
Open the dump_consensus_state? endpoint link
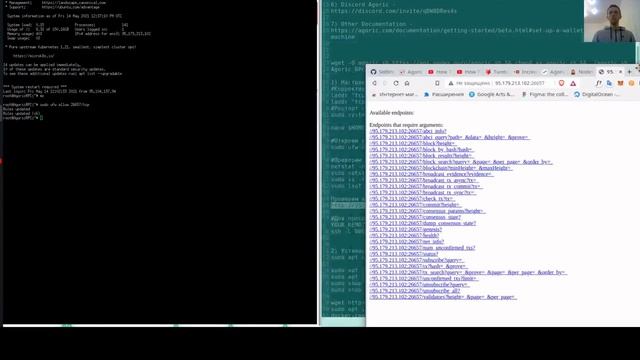422,223
